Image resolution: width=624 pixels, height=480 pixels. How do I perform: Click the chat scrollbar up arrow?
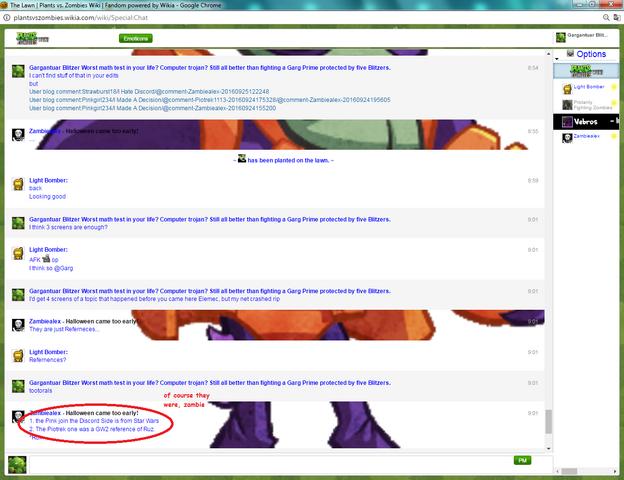click(548, 54)
